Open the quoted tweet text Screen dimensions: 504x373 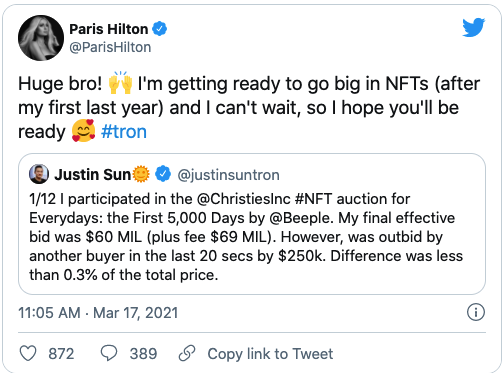[246, 237]
